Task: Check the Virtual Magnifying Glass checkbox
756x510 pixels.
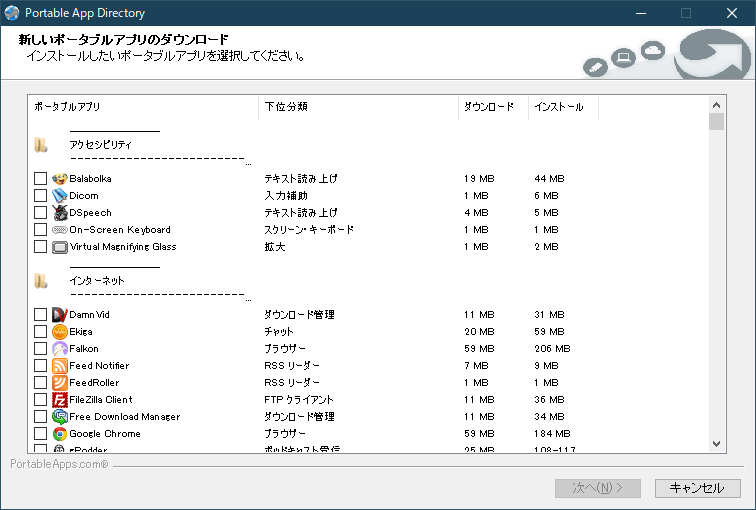Action: point(40,247)
